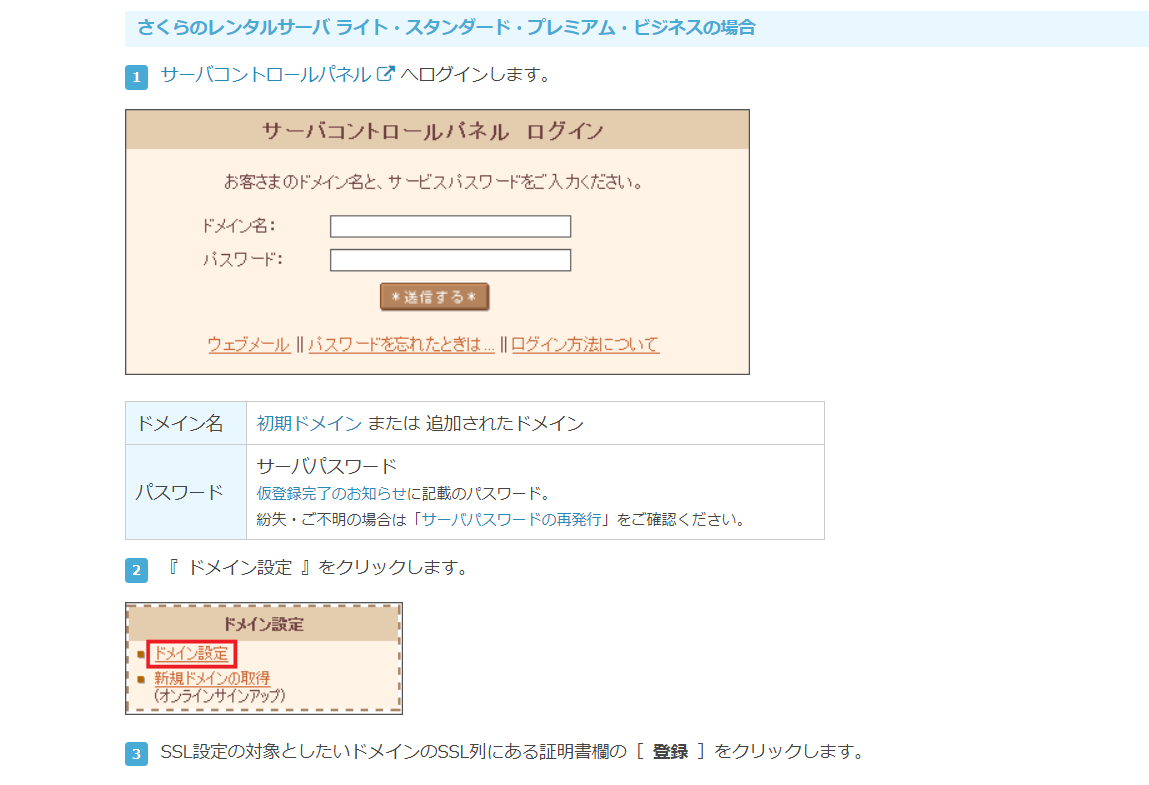Select the サーバパスワード text in table
This screenshot has height=785, width=1149.
(327, 466)
